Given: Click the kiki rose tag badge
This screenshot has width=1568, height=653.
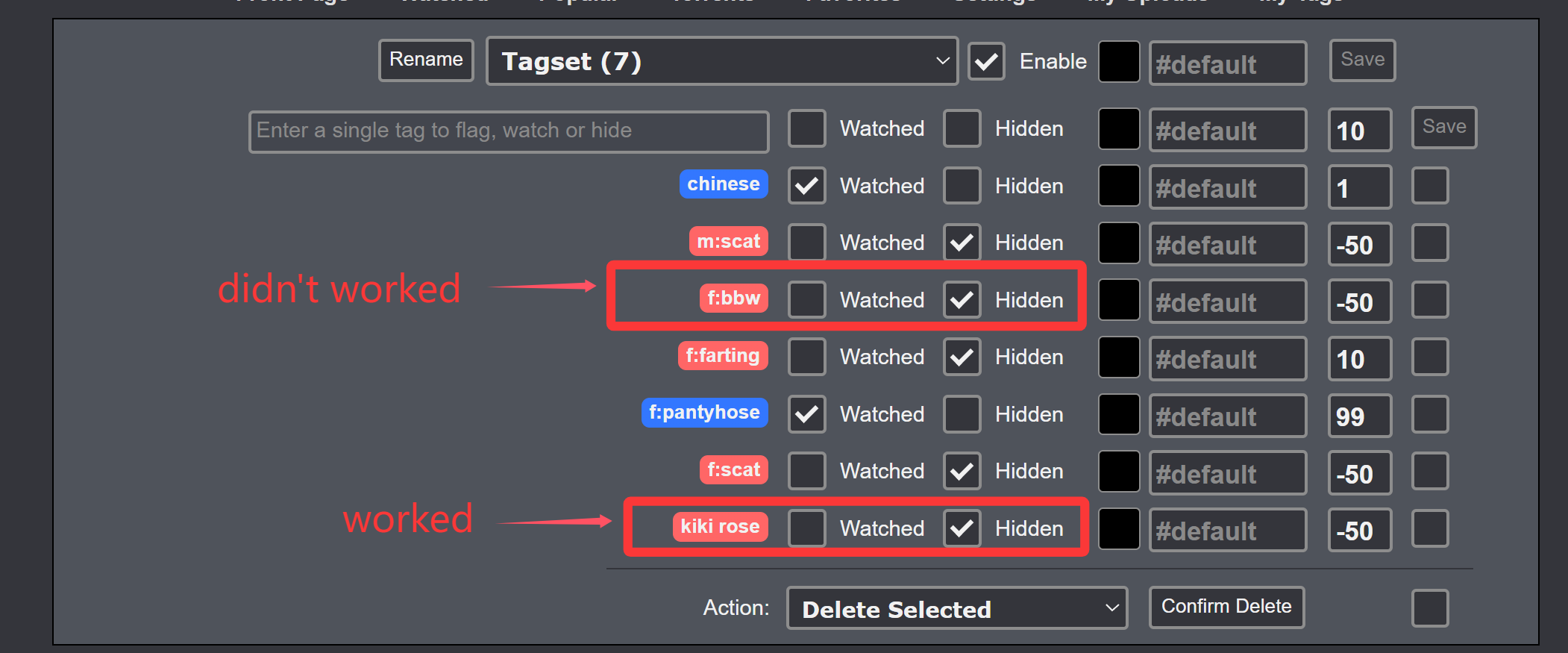Looking at the screenshot, I should pyautogui.click(x=719, y=527).
